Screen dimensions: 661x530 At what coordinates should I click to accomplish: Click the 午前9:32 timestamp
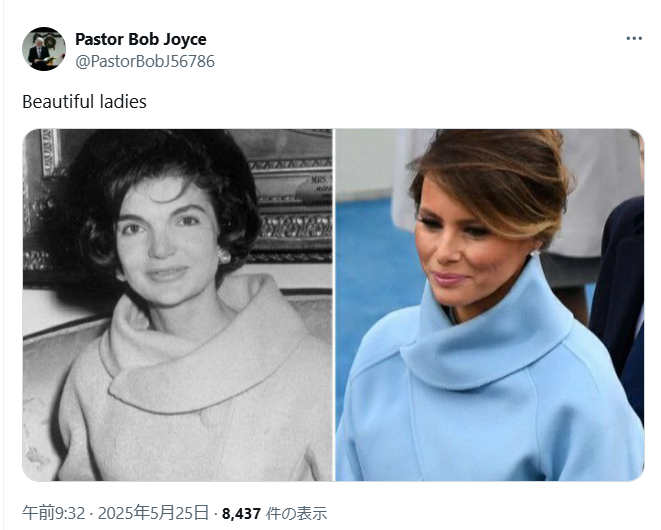pyautogui.click(x=54, y=513)
